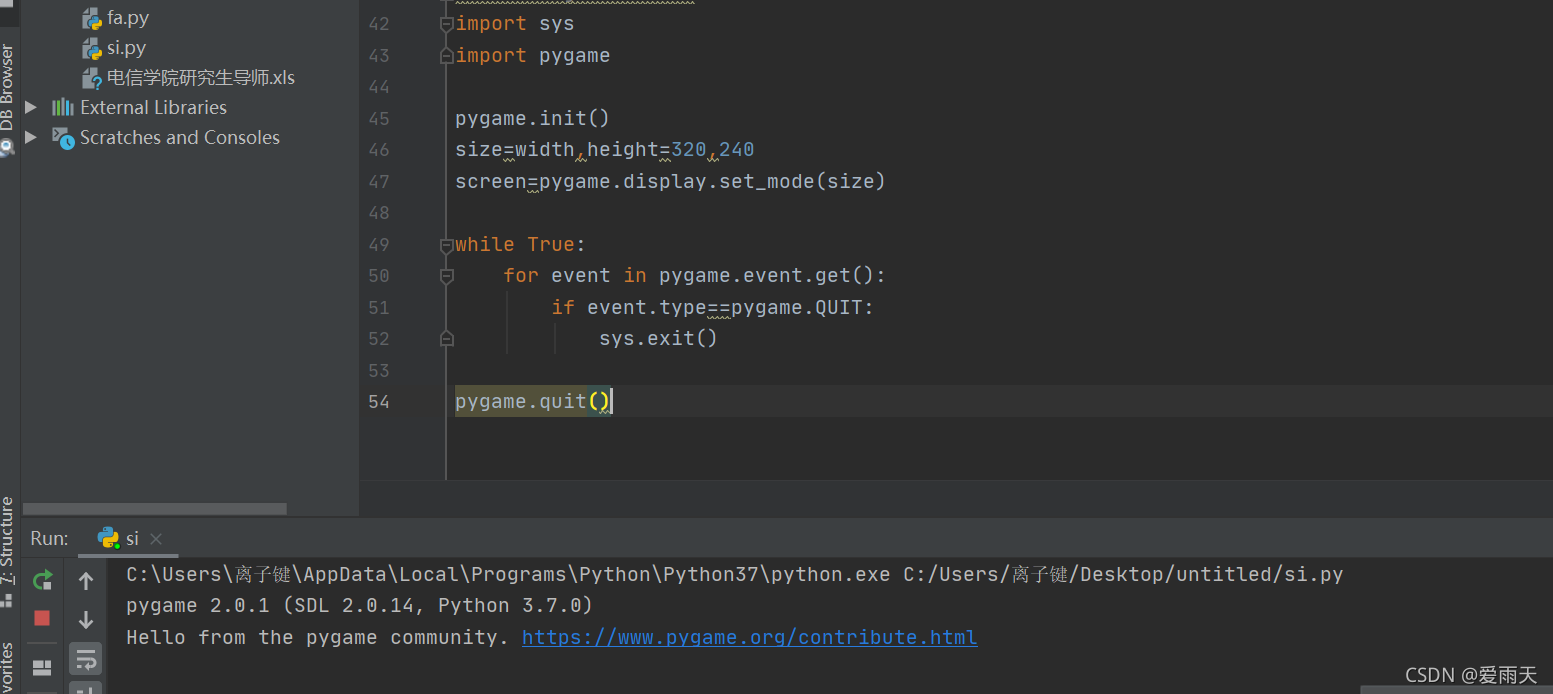1553x694 pixels.
Task: Click the project panel horizontal scrollbar
Action: (155, 509)
